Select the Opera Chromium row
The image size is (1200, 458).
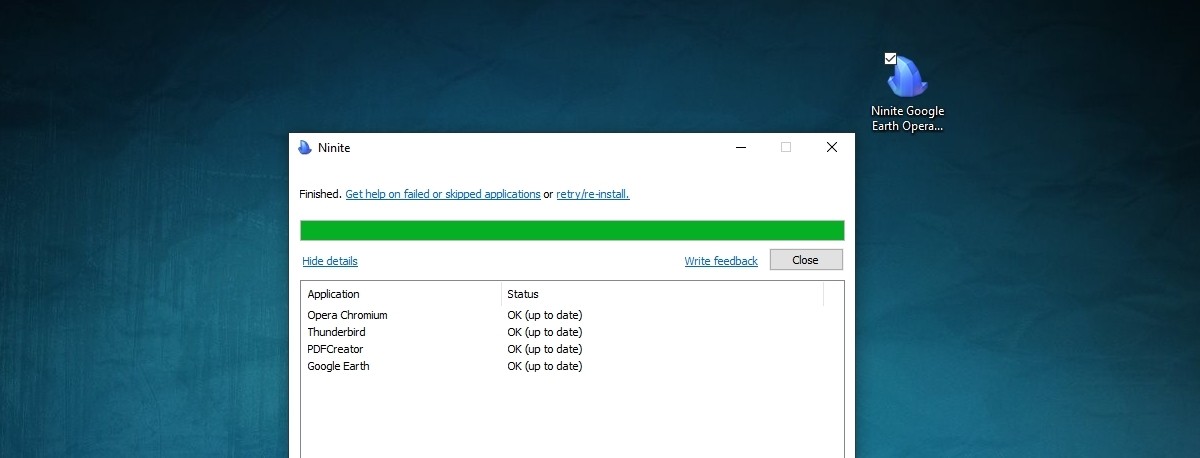[x=347, y=315]
